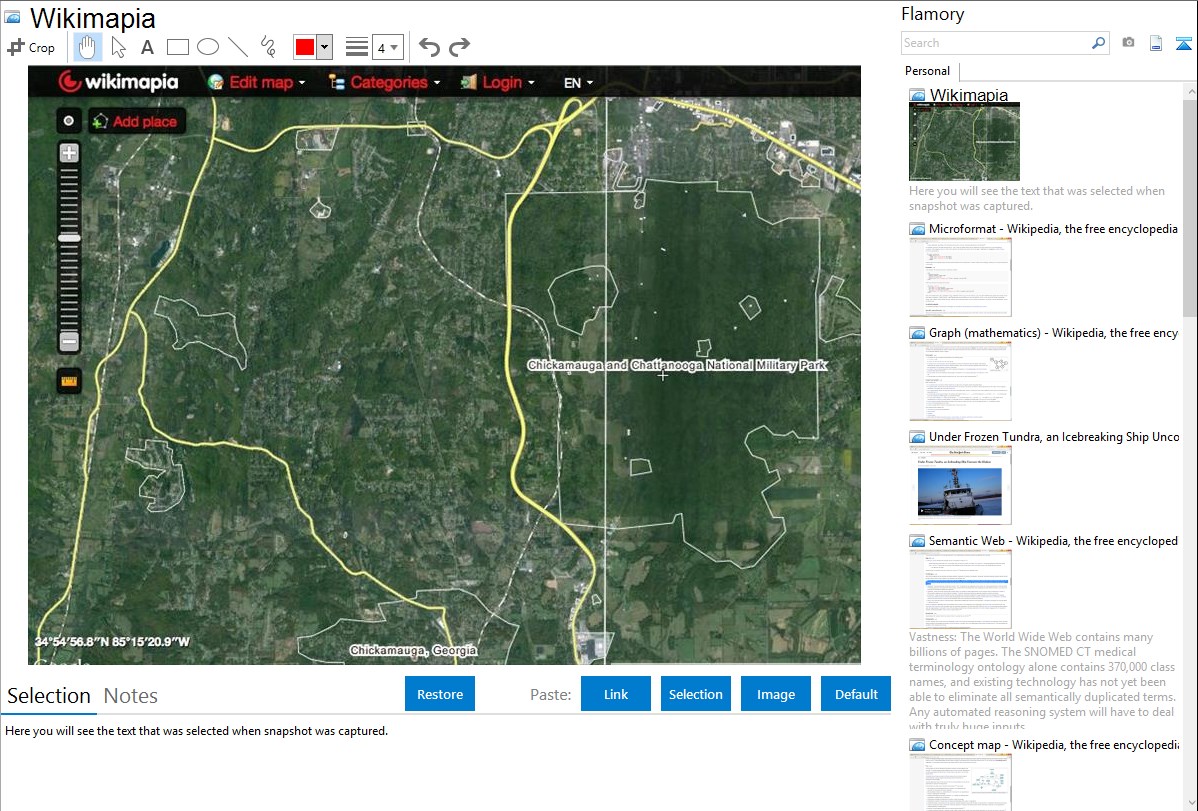1198x811 pixels.
Task: Redo the last annotation
Action: pyautogui.click(x=459, y=47)
